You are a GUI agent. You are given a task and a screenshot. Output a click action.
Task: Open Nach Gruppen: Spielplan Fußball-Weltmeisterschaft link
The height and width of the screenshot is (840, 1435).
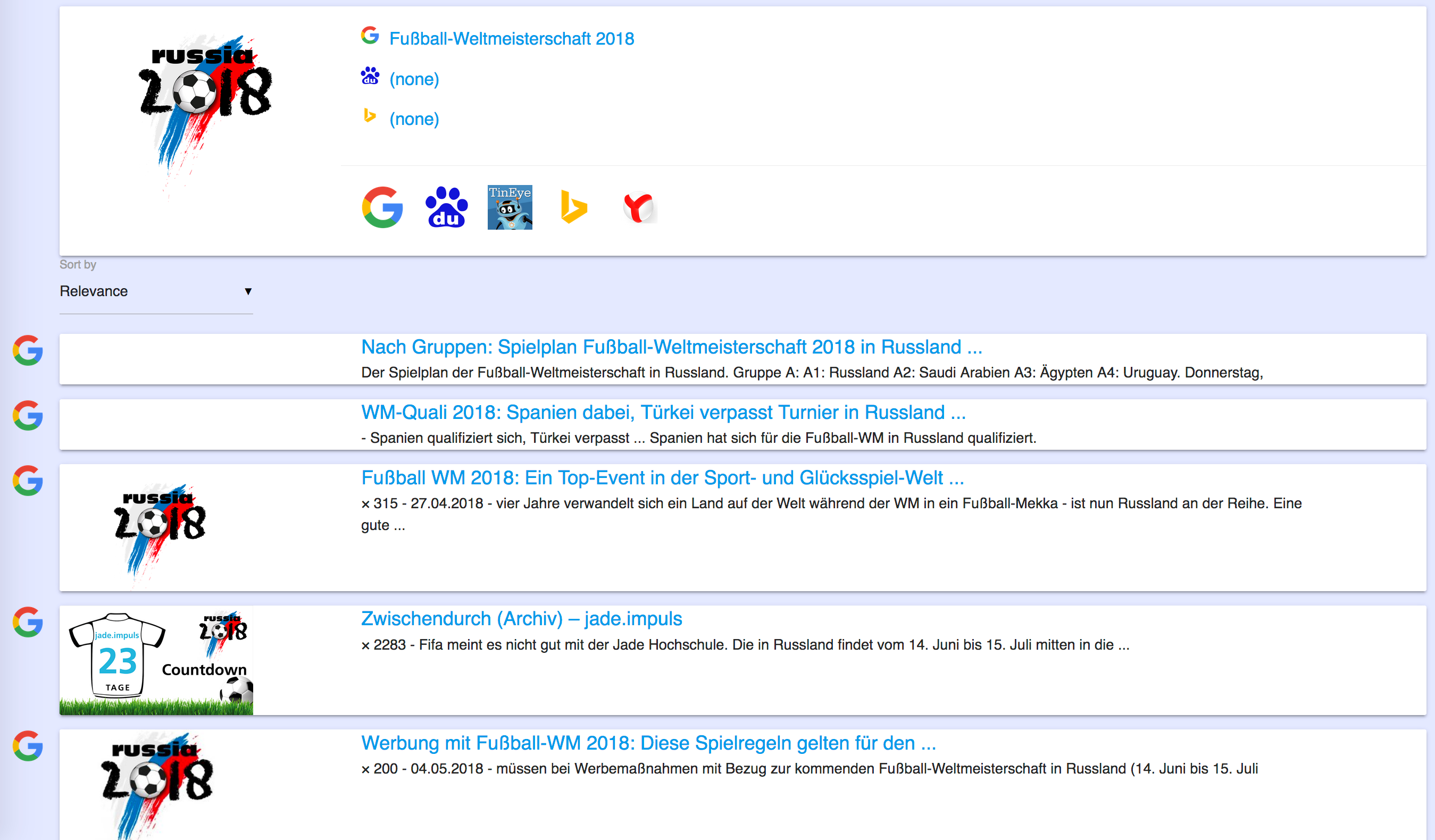[x=671, y=347]
